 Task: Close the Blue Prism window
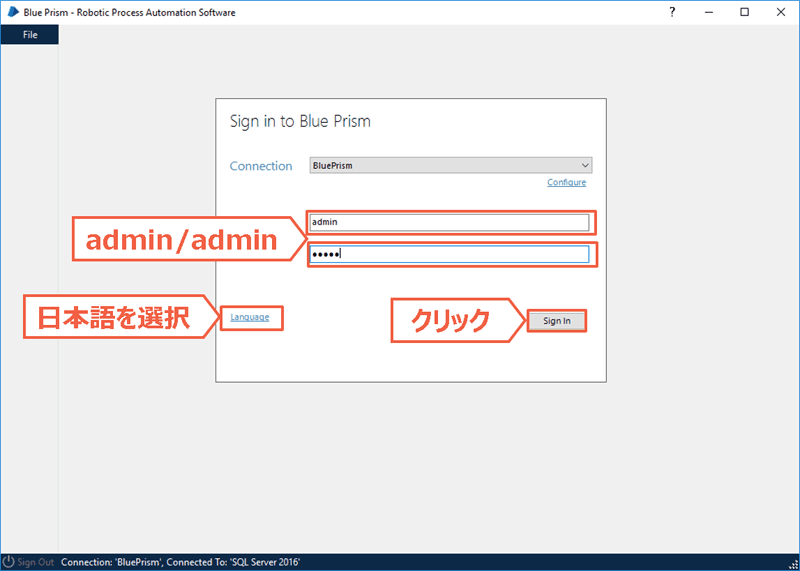[781, 12]
